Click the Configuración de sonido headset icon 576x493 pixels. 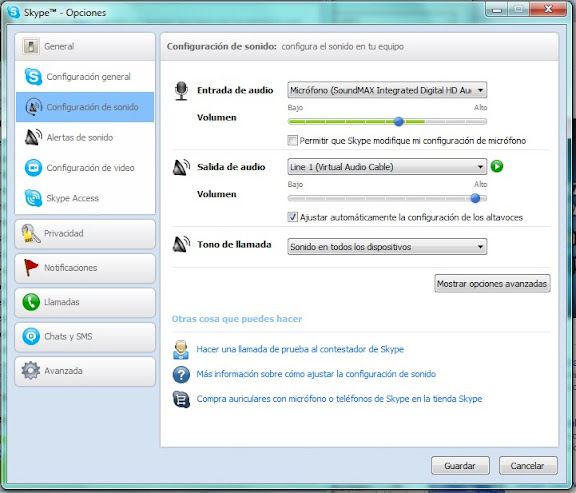33,107
